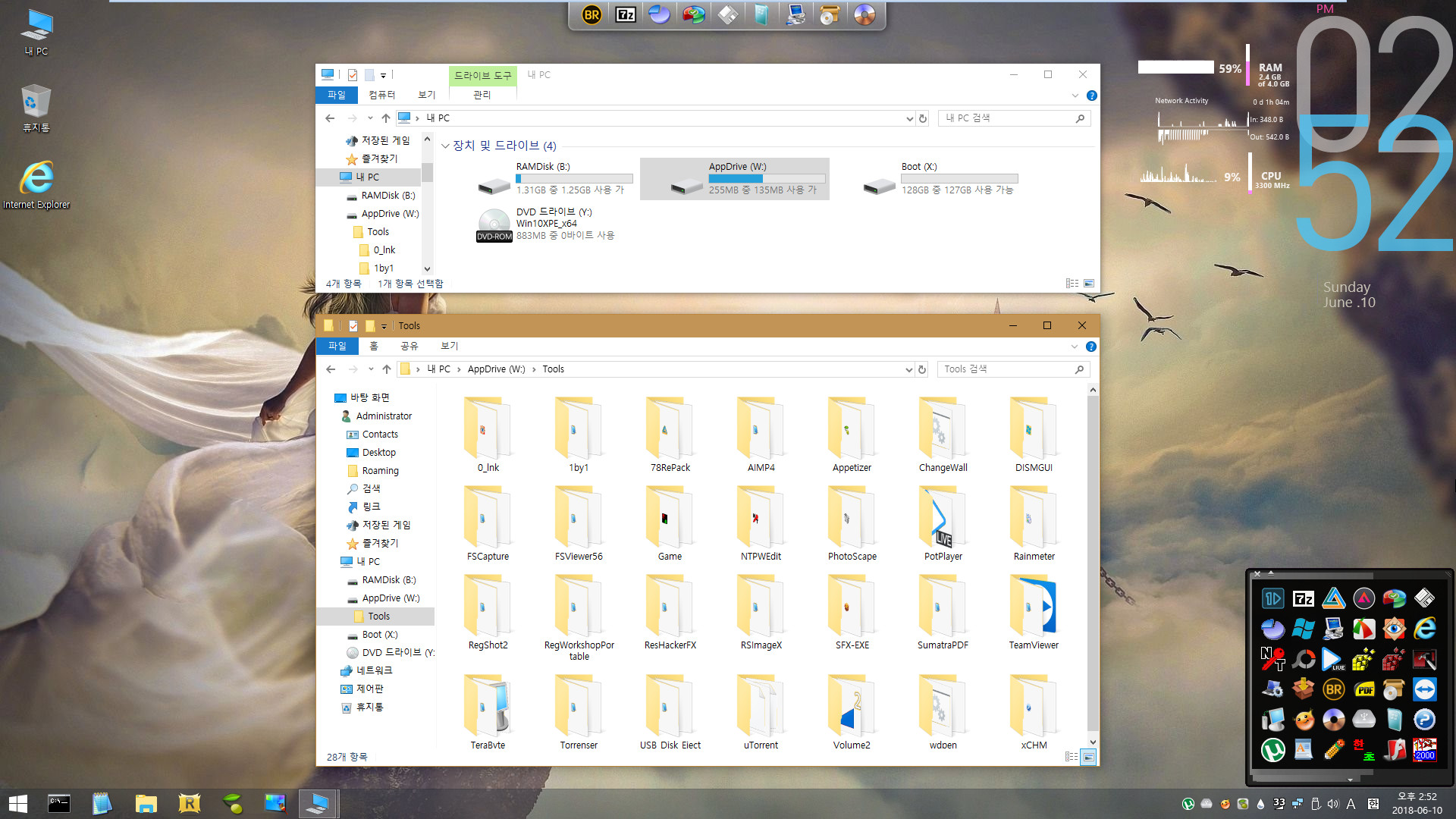The image size is (1456, 819).
Task: Go up one level in Tools window
Action: pos(387,369)
